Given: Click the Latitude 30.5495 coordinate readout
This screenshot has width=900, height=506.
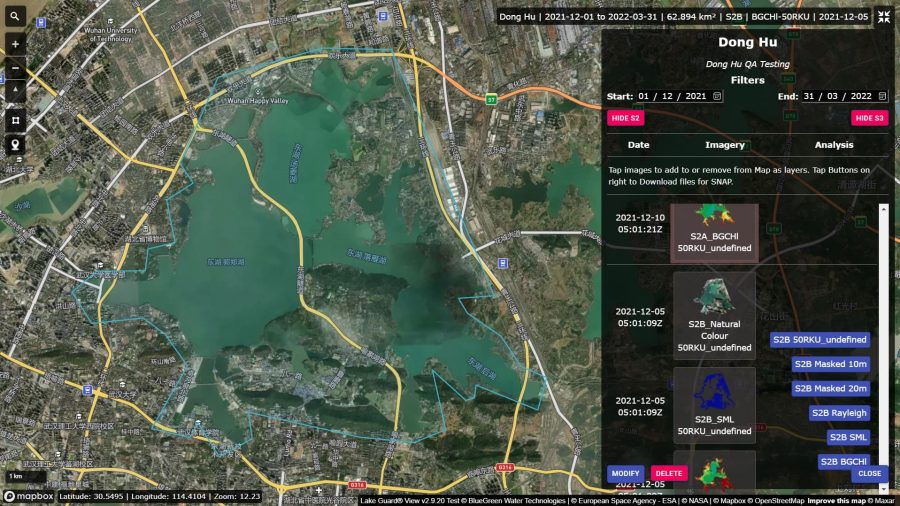Looking at the screenshot, I should pos(92,496).
